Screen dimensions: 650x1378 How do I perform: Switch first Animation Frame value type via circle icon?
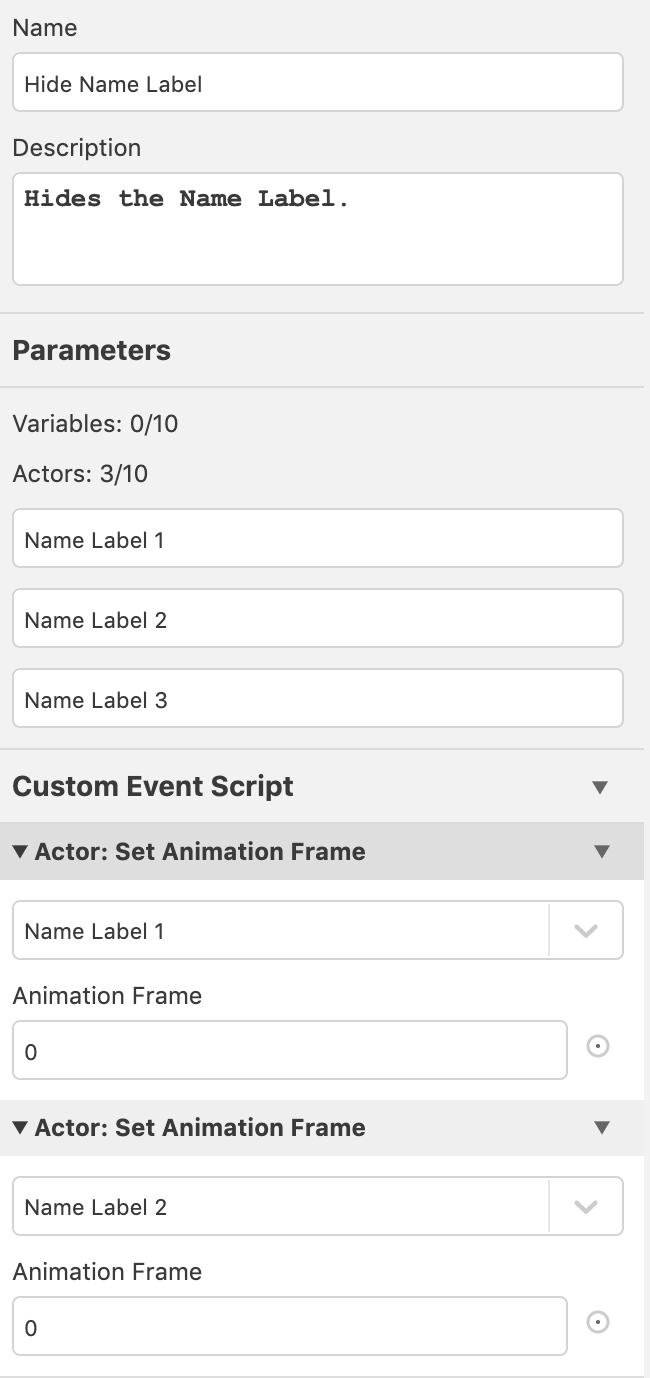598,1047
